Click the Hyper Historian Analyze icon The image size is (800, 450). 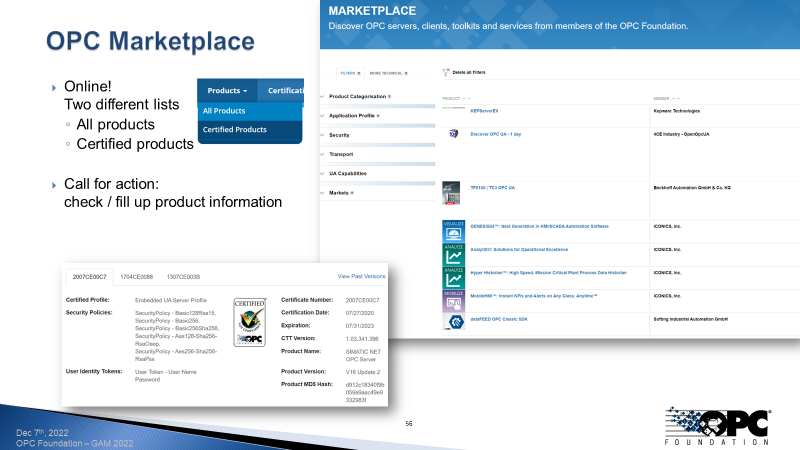pyautogui.click(x=454, y=278)
